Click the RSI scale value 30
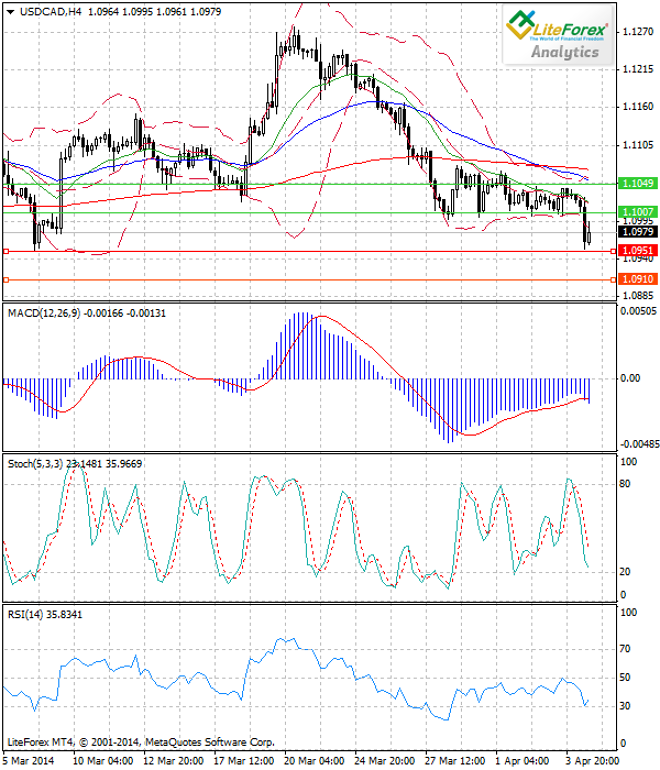 pyautogui.click(x=625, y=706)
